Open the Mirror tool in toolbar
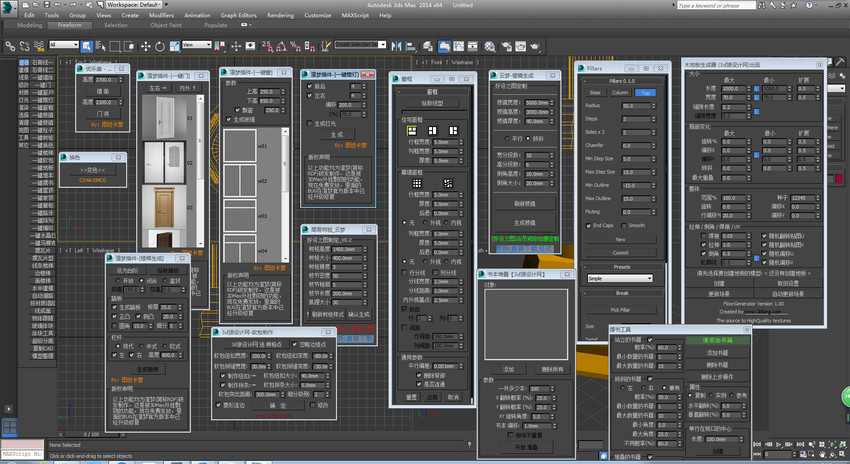Viewport: 850px width, 464px height. pos(396,46)
